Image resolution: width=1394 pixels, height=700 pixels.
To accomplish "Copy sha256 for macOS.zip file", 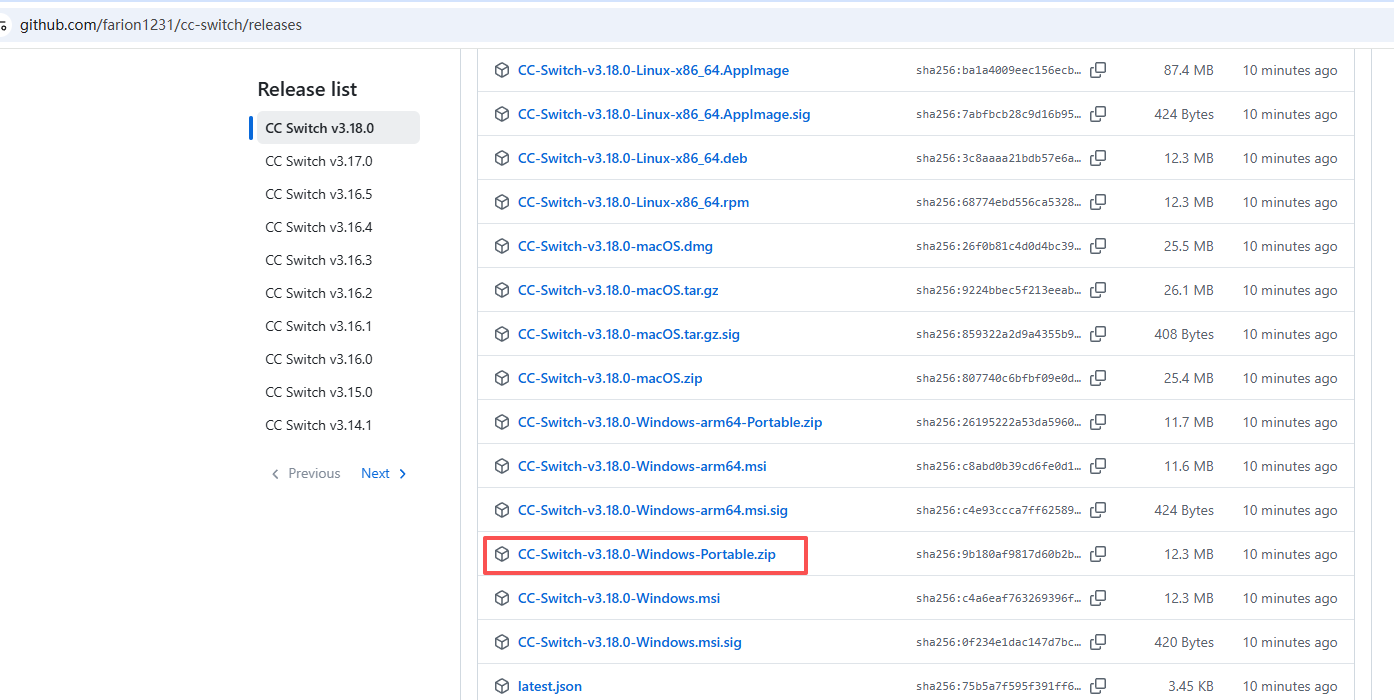I will [1098, 378].
